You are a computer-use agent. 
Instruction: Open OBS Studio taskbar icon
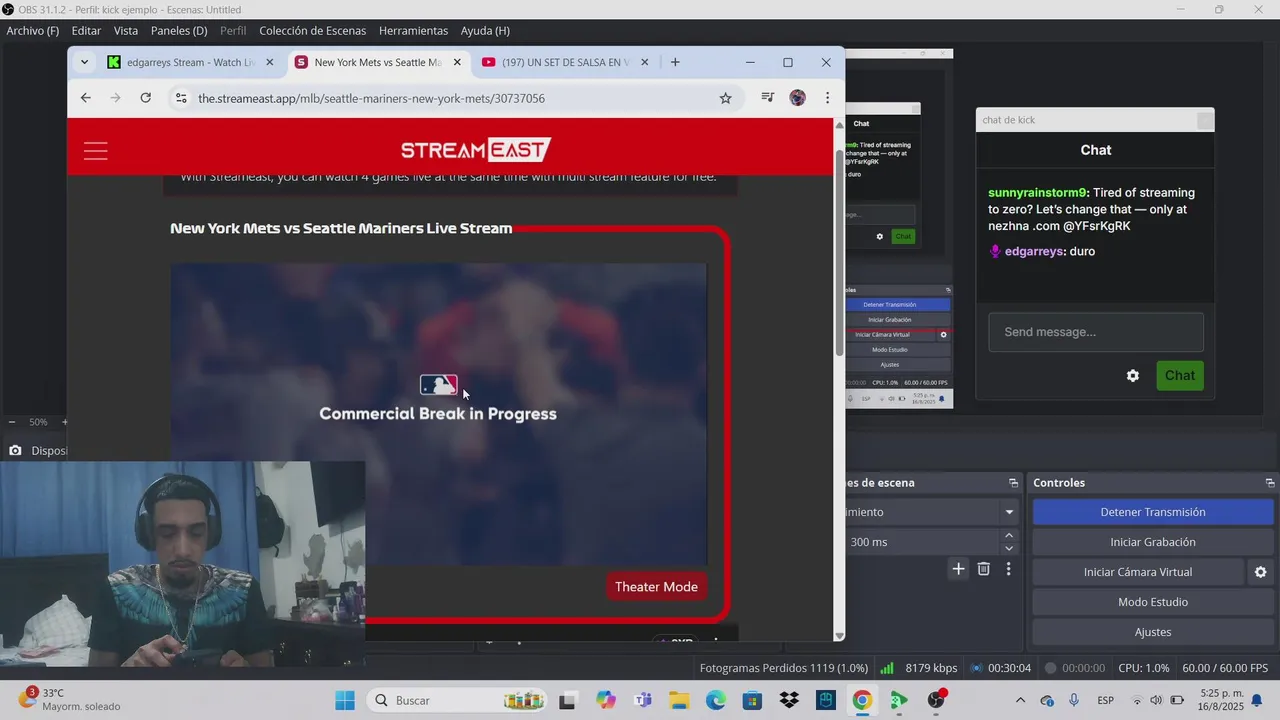936,700
